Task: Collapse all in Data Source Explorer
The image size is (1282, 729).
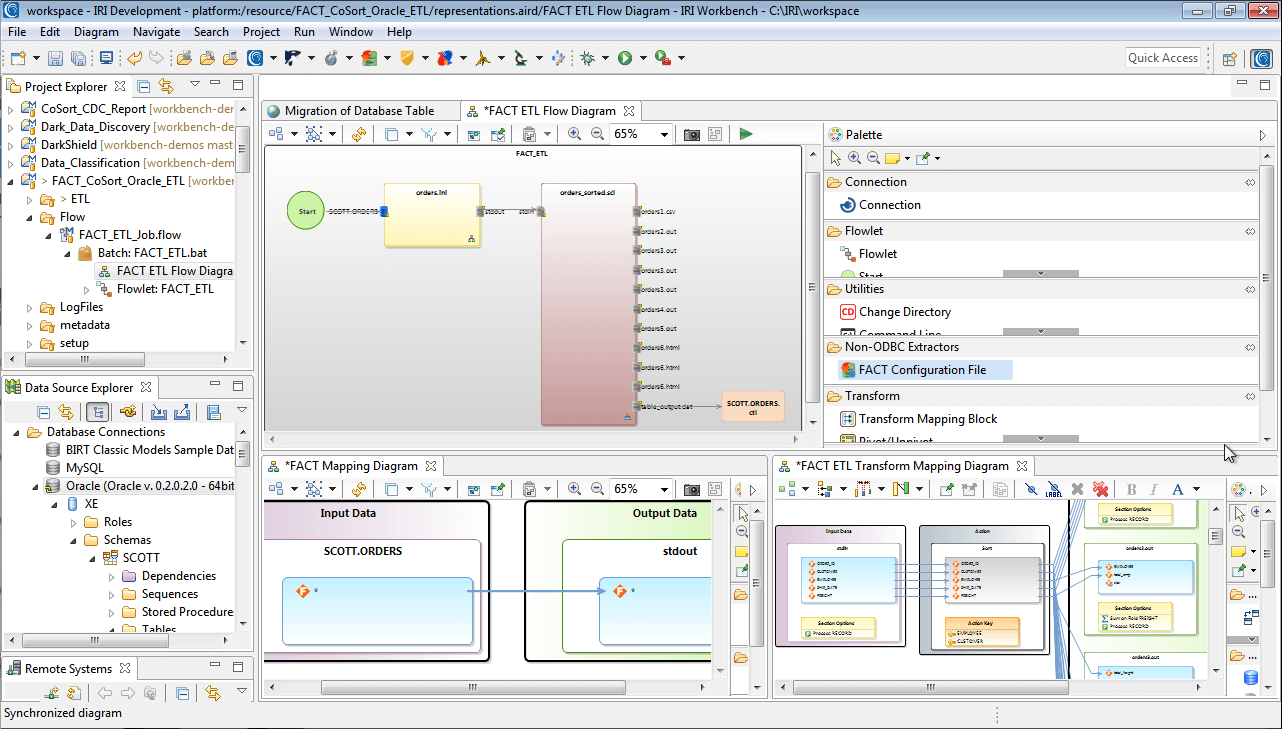Action: pyautogui.click(x=44, y=412)
